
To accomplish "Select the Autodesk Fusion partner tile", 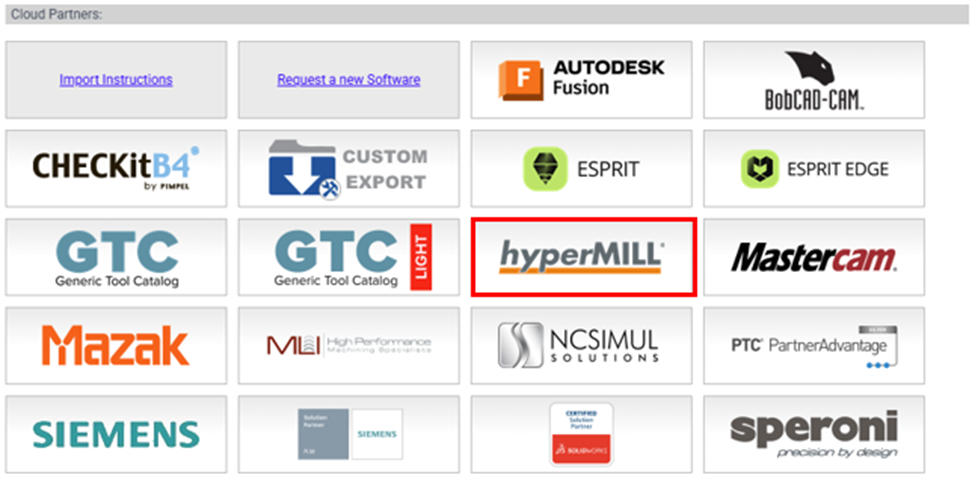I will tap(581, 80).
